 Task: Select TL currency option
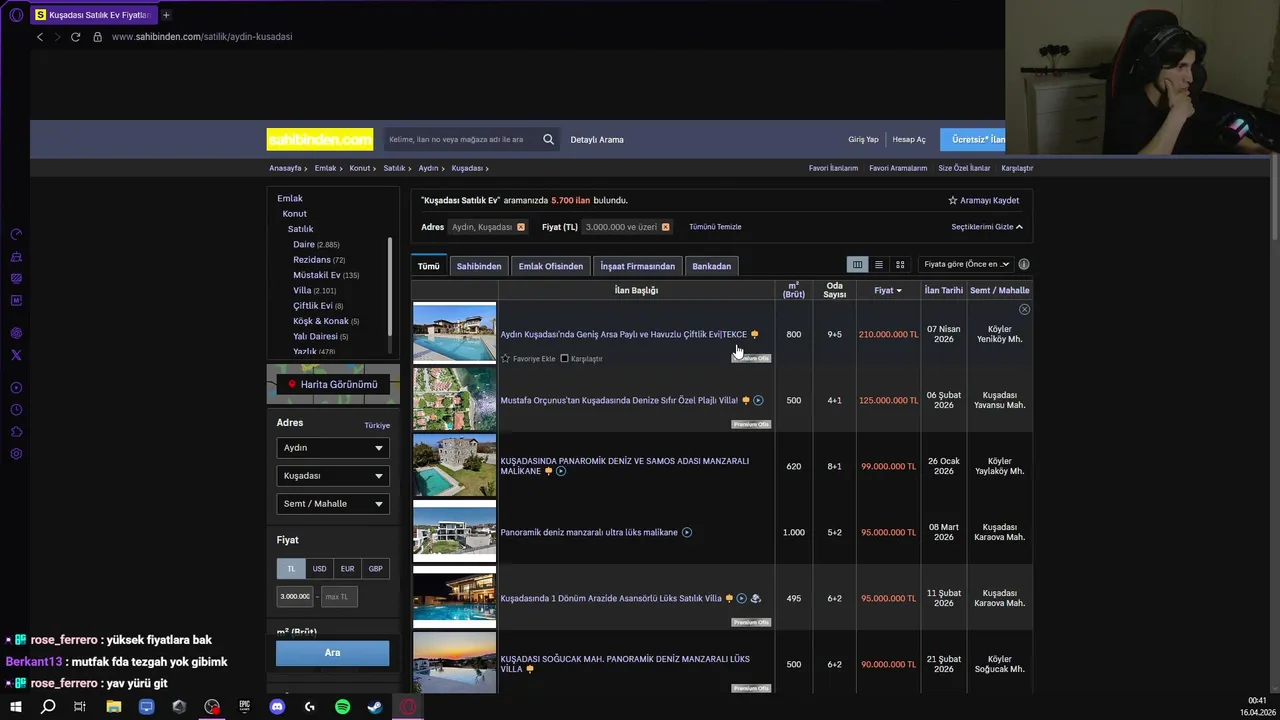point(291,569)
